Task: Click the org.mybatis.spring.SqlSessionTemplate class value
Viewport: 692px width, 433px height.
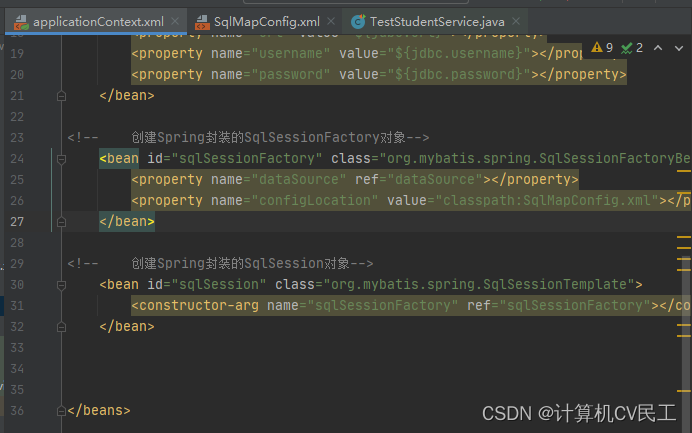Action: [479, 285]
